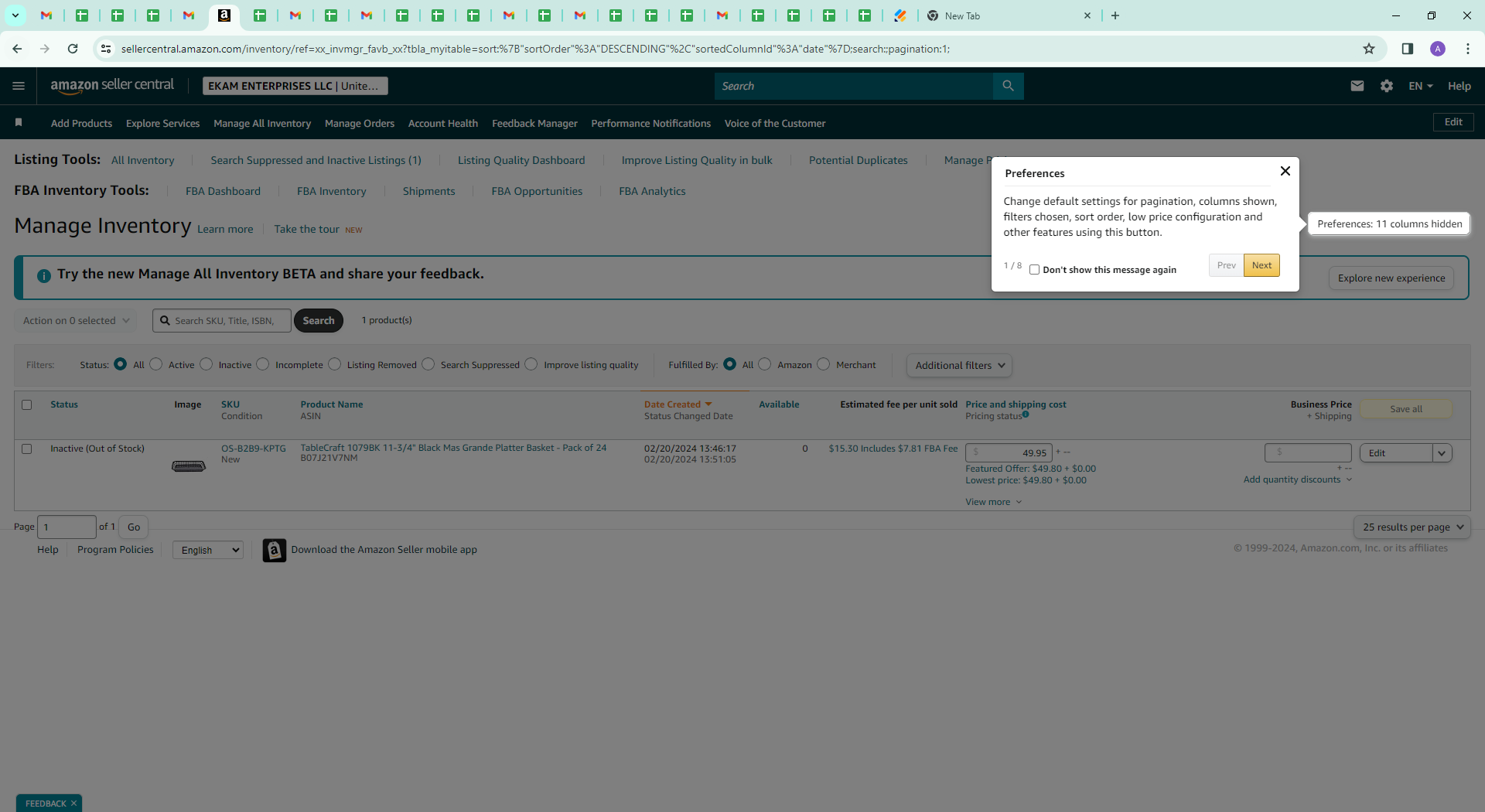Viewport: 1485px width, 812px height.
Task: Click the Search button for SKU search
Action: click(319, 320)
